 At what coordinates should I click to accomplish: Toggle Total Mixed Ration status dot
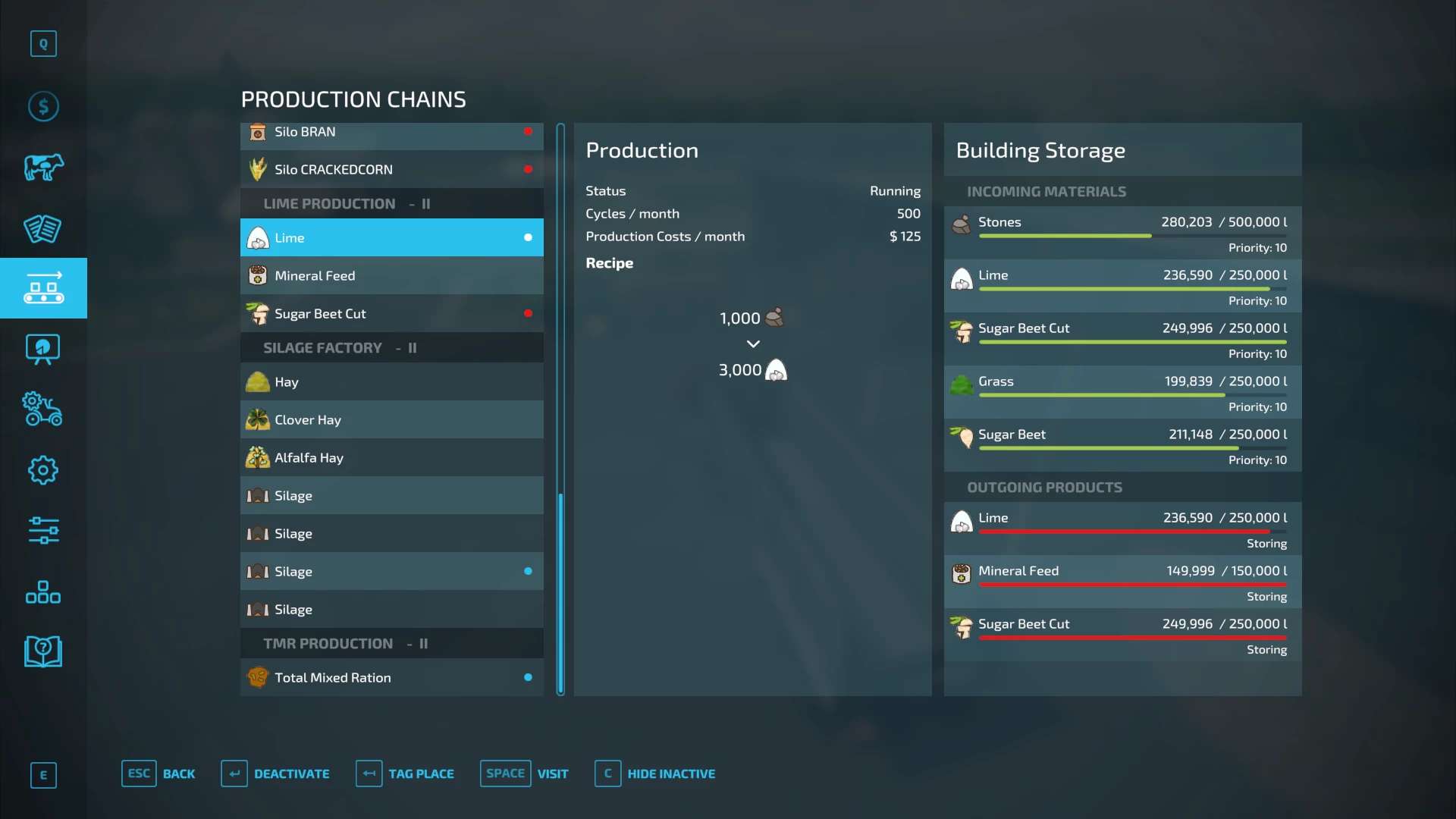pos(528,677)
